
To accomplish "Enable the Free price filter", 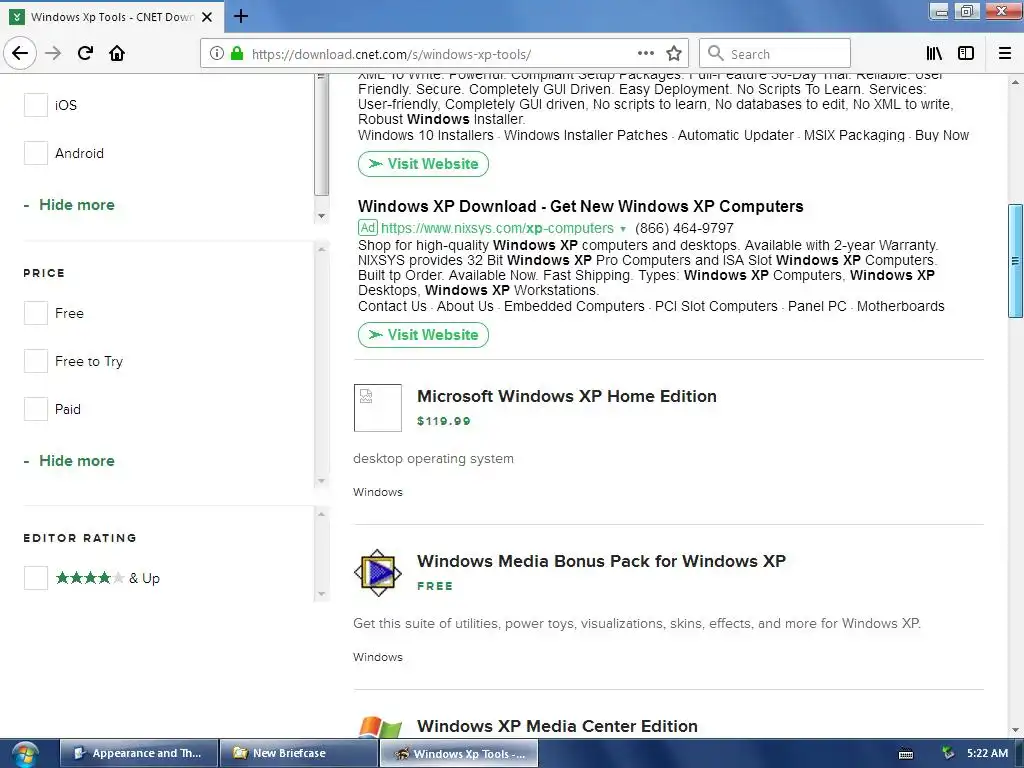I will pyautogui.click(x=36, y=313).
